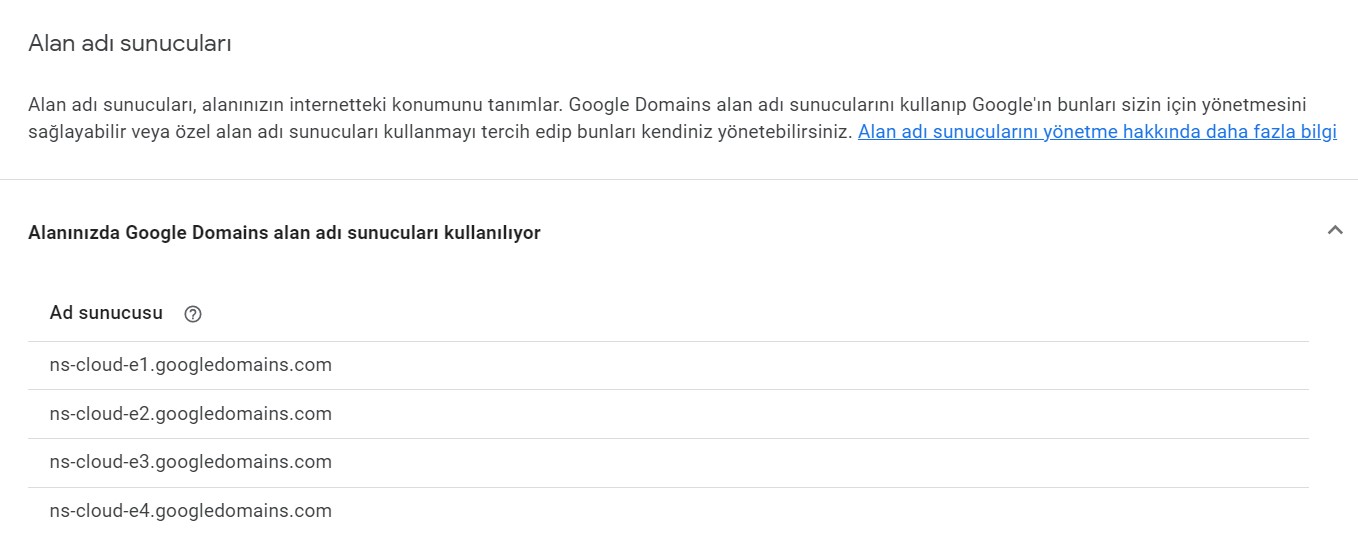The image size is (1358, 543).
Task: Click the 'Alan adı sunucuları' page heading
Action: [130, 44]
